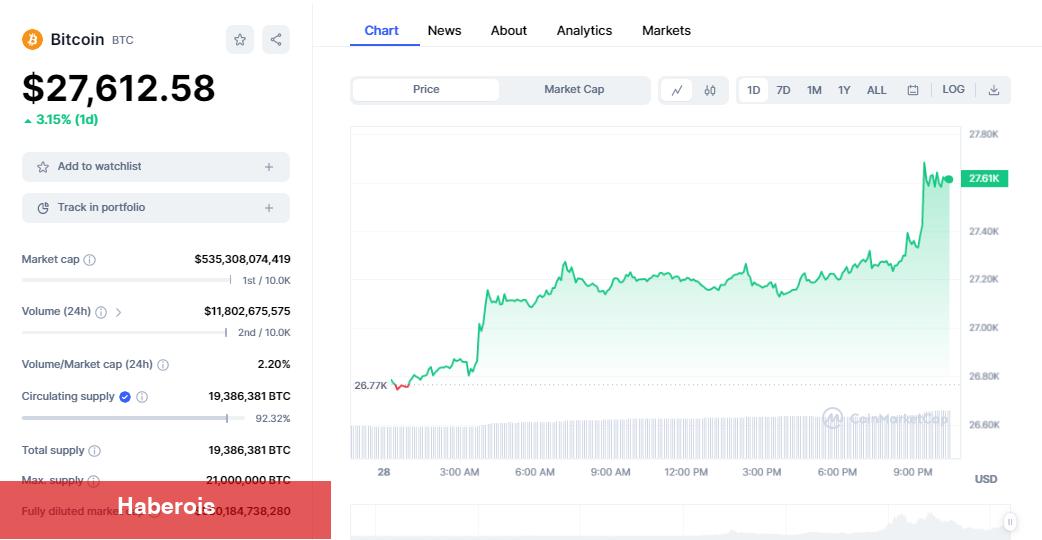This screenshot has height=540, width=1042.
Task: Open the Analytics tab
Action: point(584,31)
